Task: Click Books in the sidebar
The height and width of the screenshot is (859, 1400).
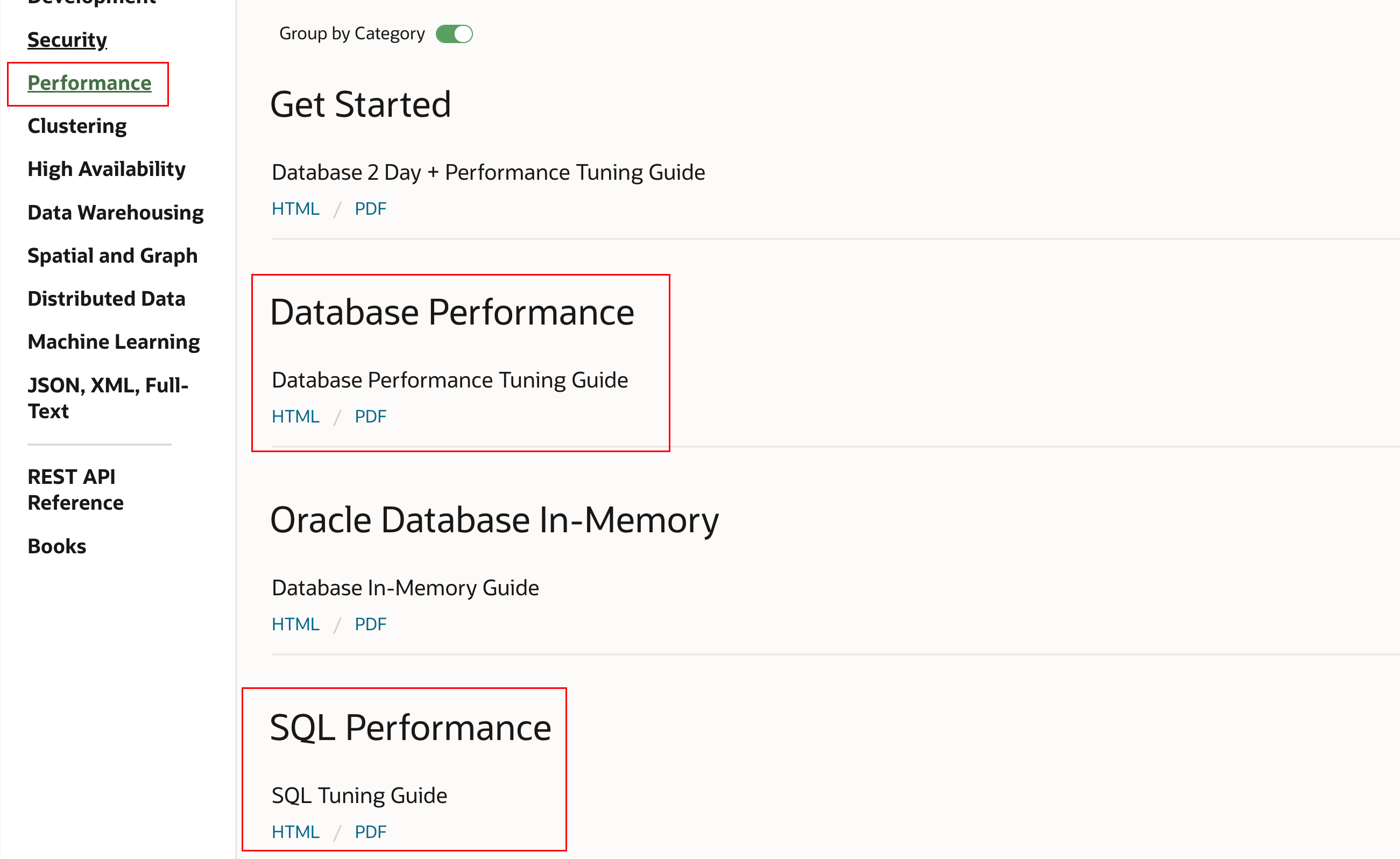Action: [x=57, y=546]
